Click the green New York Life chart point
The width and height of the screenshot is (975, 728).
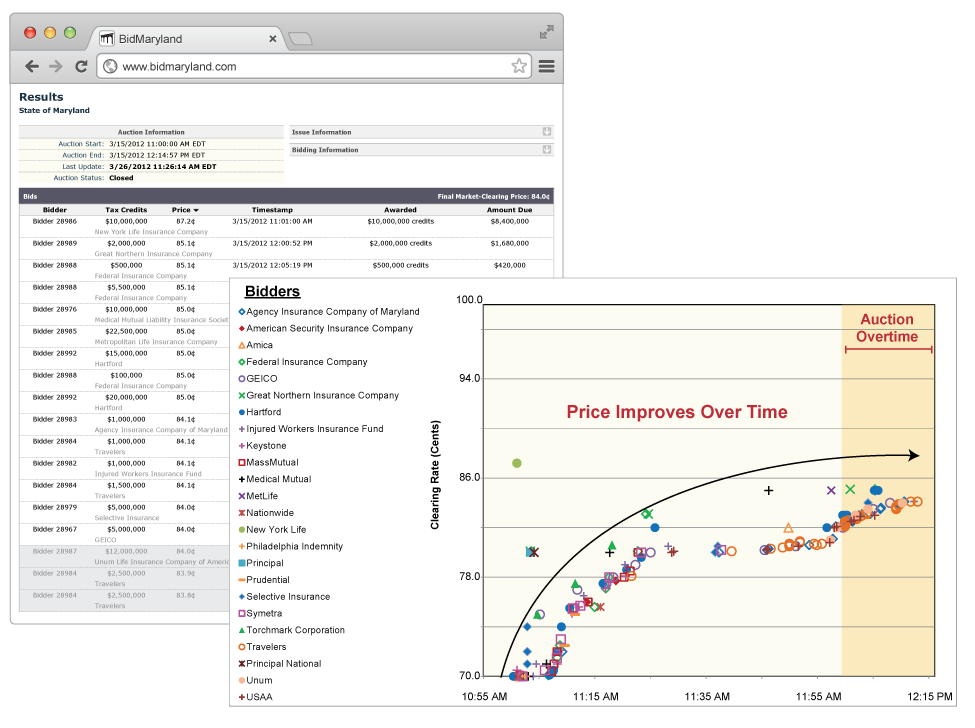point(517,463)
